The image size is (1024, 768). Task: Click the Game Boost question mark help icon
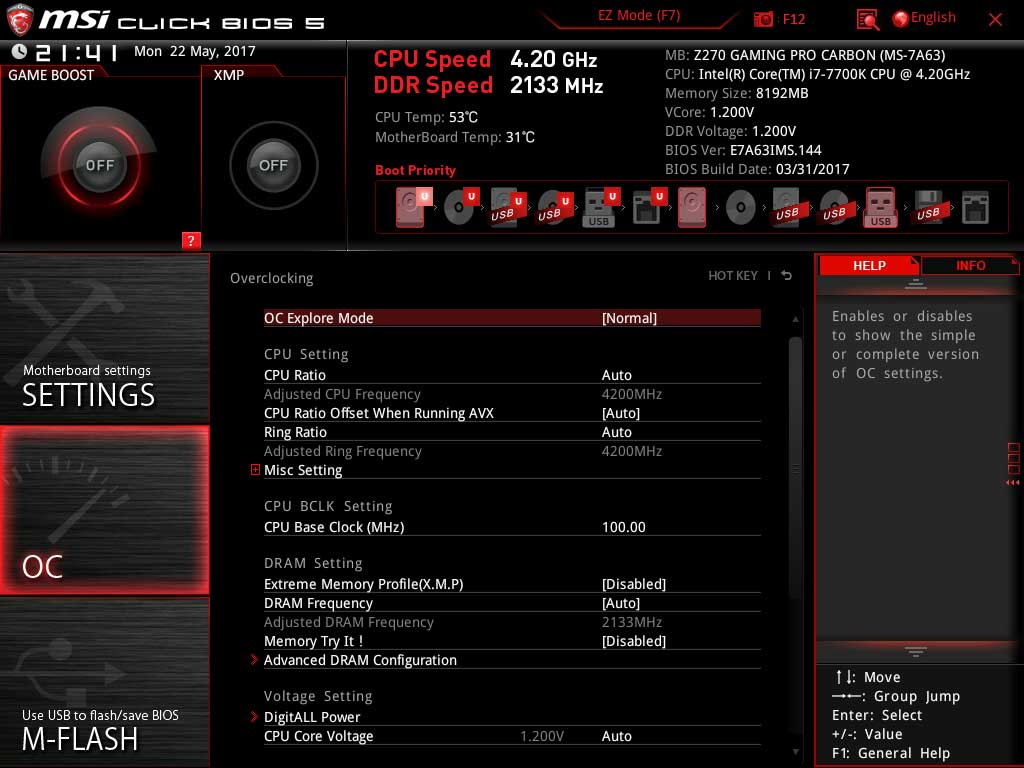191,240
